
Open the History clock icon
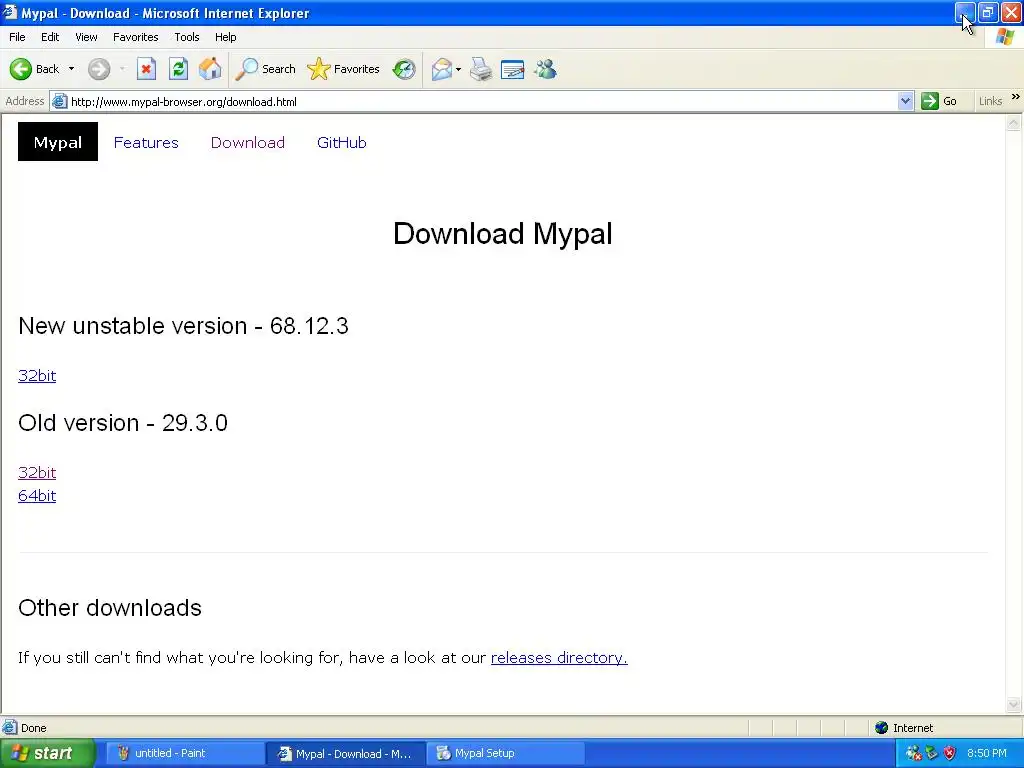[404, 69]
